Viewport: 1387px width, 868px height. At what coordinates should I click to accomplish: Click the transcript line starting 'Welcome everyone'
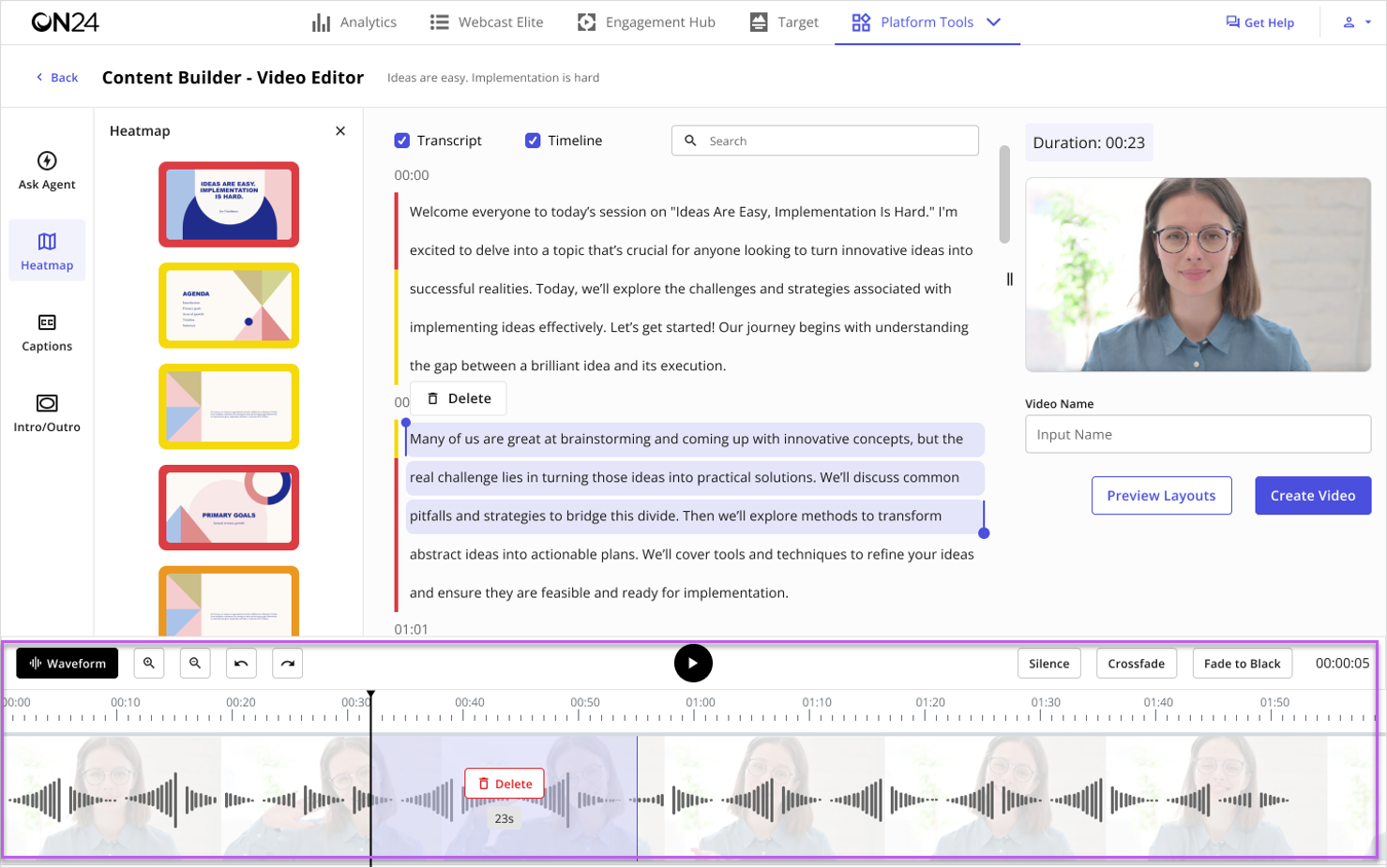coord(683,212)
